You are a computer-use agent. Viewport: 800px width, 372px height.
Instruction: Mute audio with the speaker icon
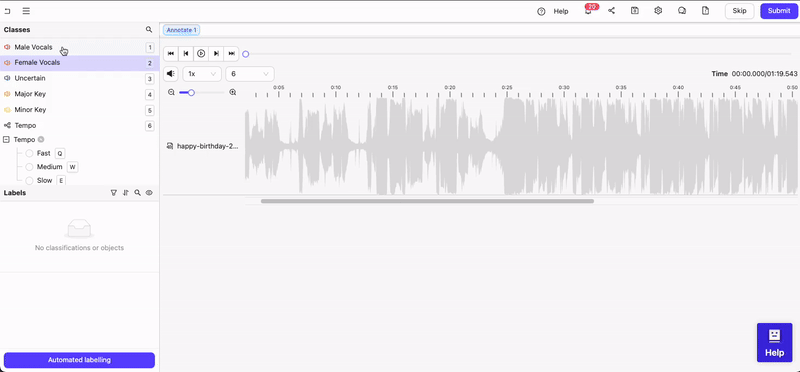(x=171, y=74)
